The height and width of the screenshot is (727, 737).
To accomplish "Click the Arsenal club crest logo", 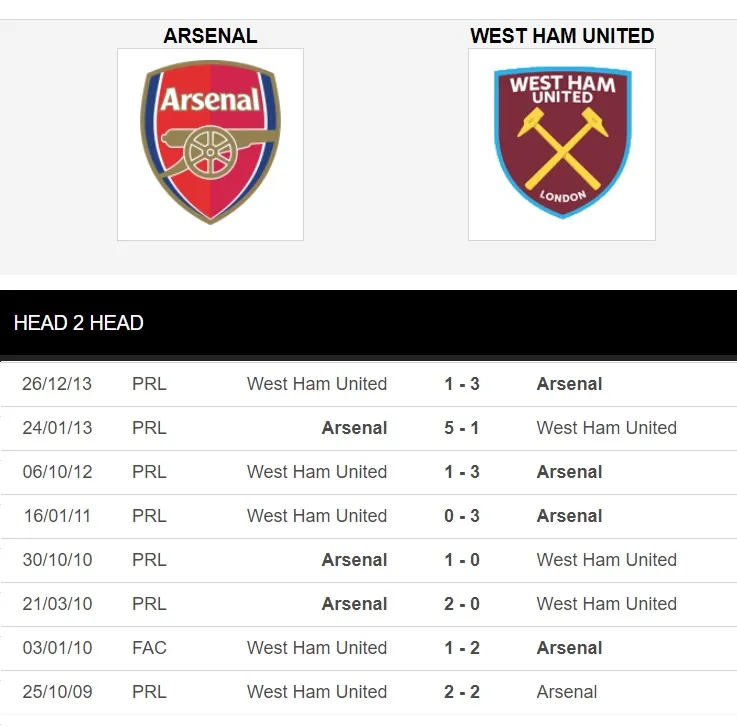I will 210,144.
